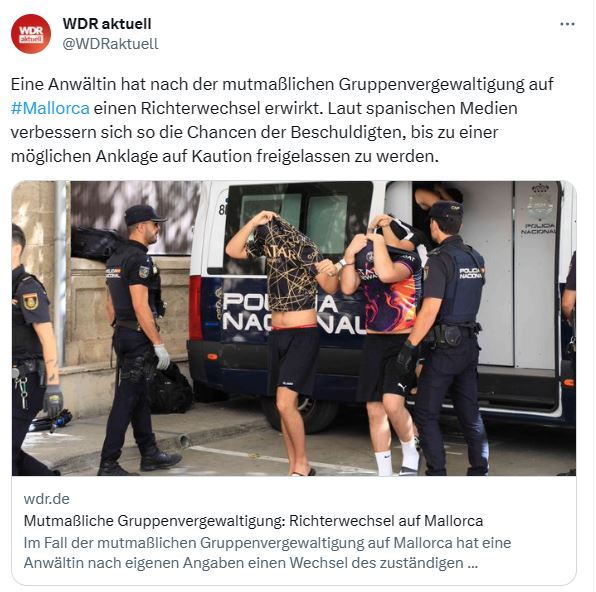Click officer with Policia Nacional vest back
This screenshot has height=592, width=596.
pos(449,336)
